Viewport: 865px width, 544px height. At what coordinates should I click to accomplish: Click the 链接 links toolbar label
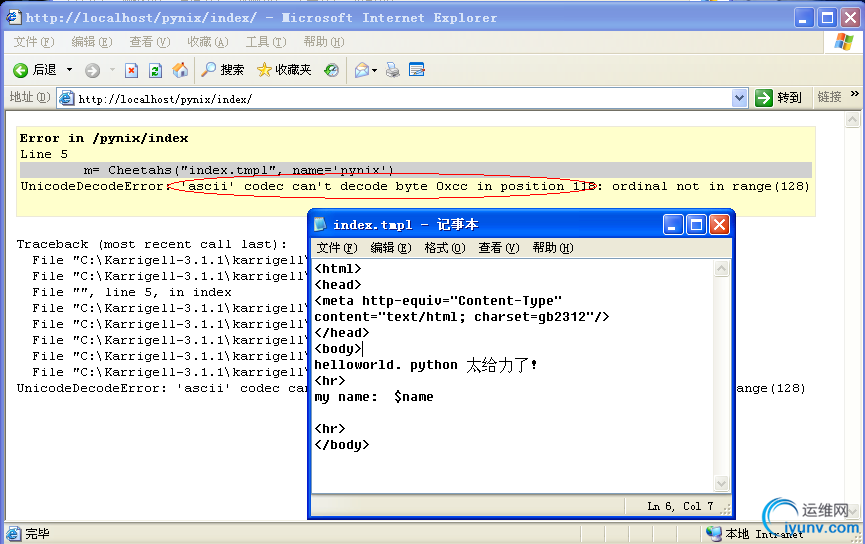829,97
